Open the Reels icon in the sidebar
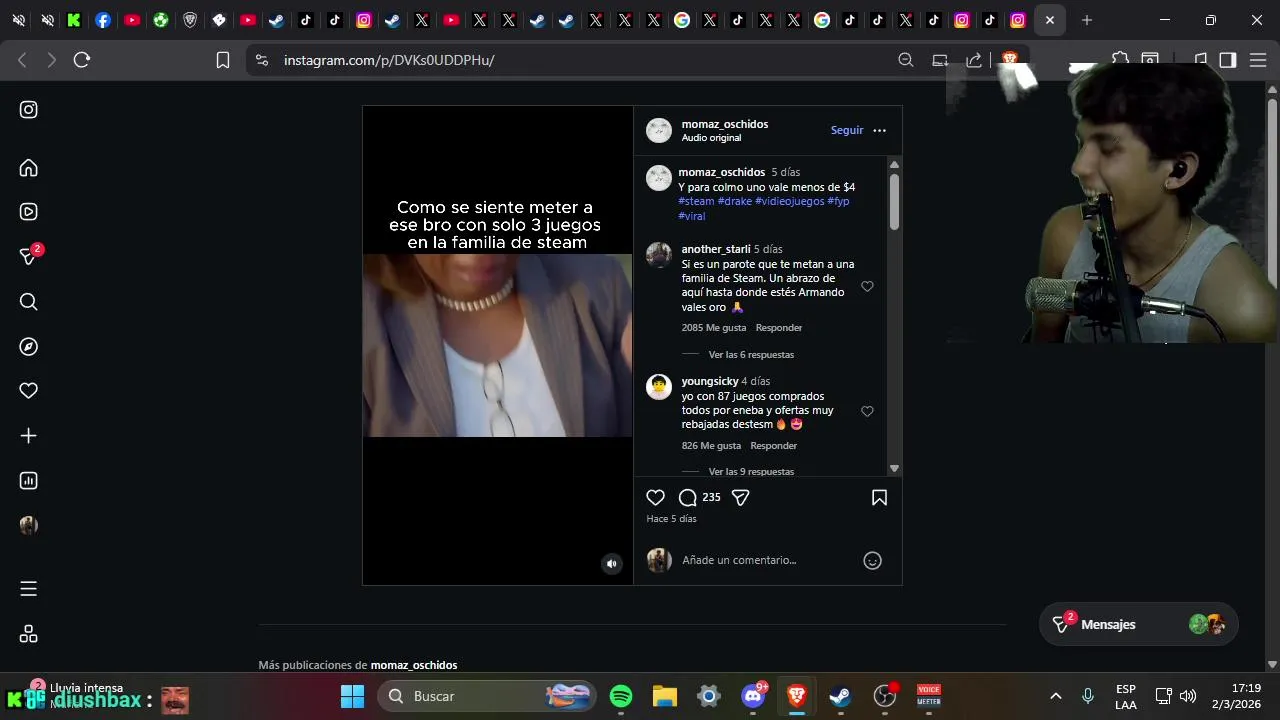Screen dimensions: 1280x720 (29, 212)
